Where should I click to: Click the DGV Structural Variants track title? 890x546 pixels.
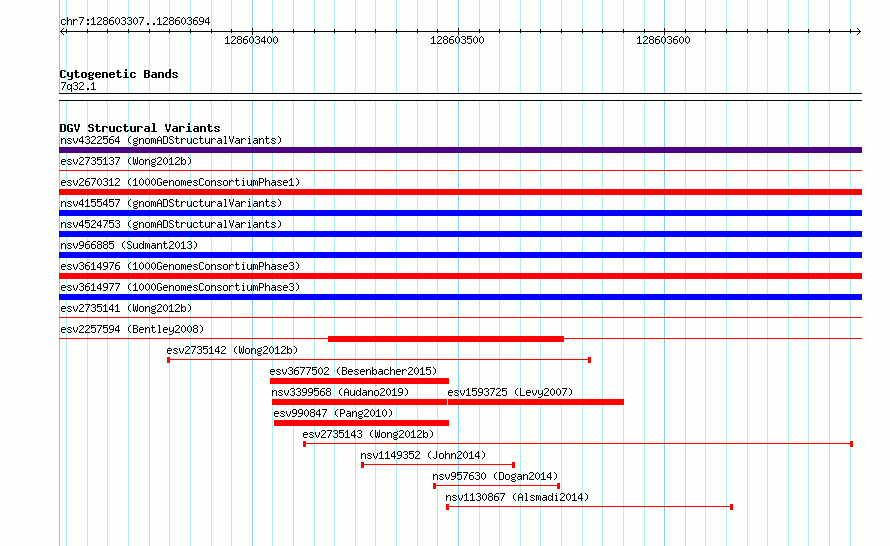(x=140, y=128)
